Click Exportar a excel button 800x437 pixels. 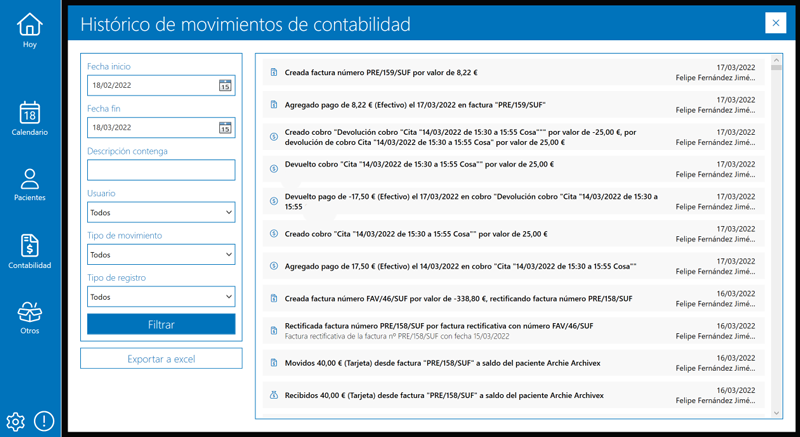pyautogui.click(x=161, y=358)
